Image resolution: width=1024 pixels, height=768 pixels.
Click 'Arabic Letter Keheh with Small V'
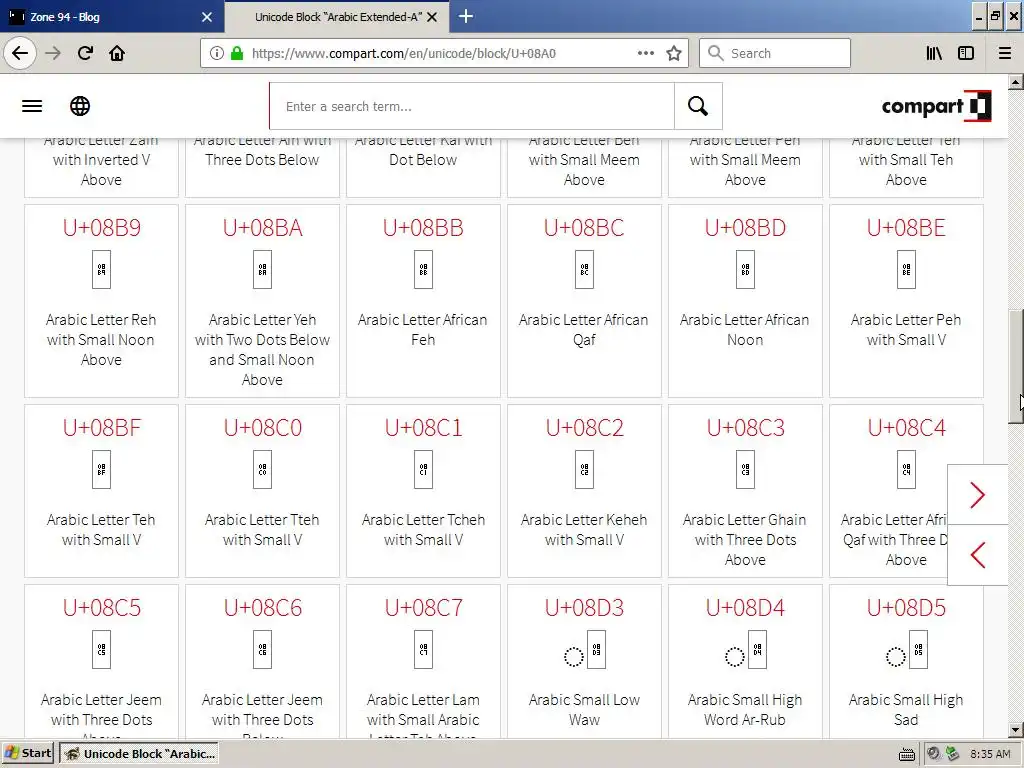(584, 530)
